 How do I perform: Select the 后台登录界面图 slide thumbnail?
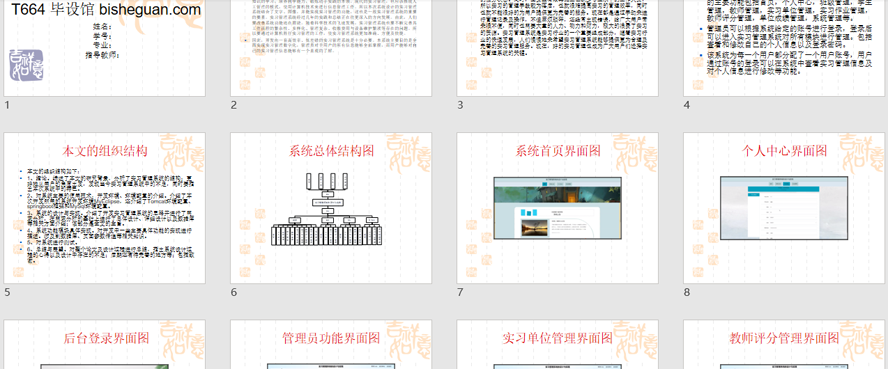pos(105,345)
